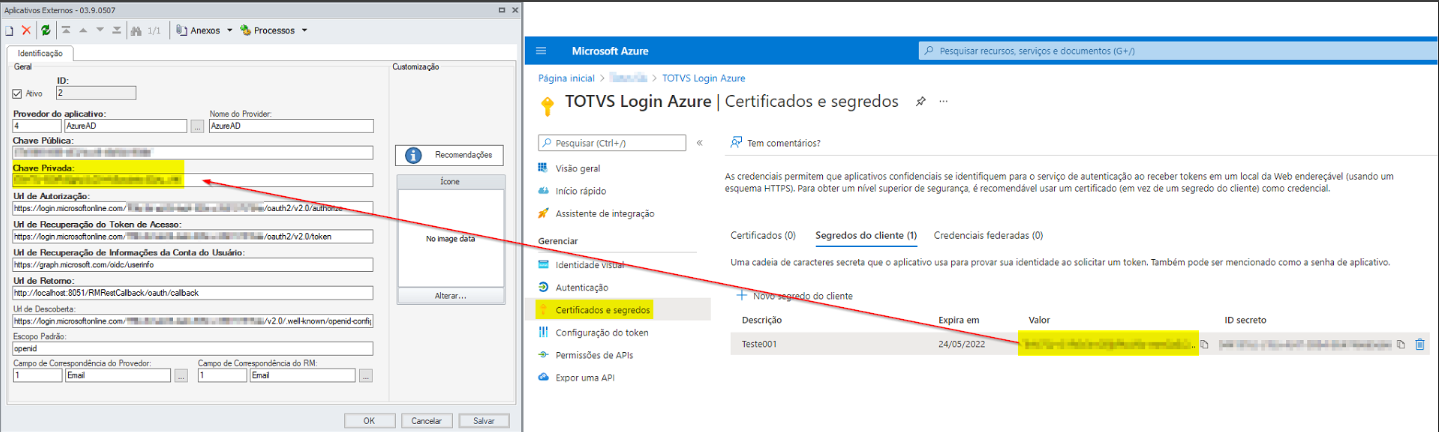Go to first record arrow icon
Viewport: 1439px width, 432px height.
[66, 30]
